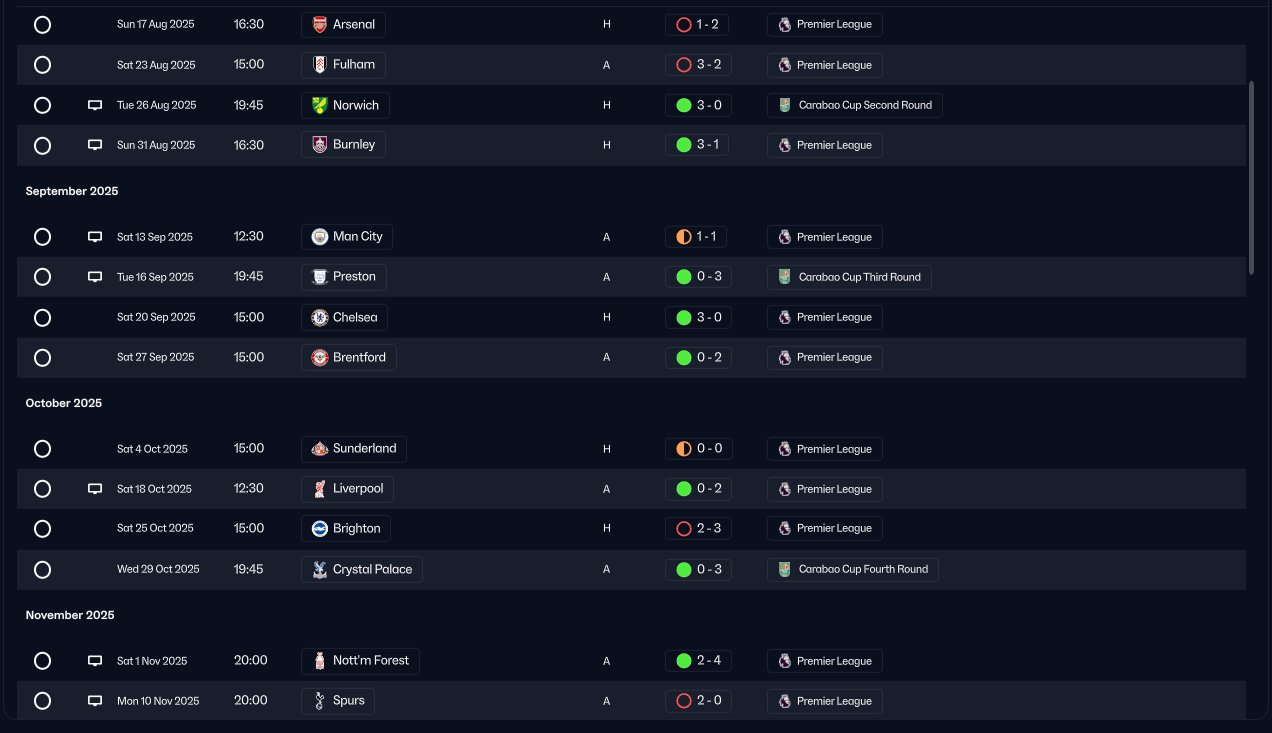Open the 1 - 1 draw result versus Man City
1272x733 pixels.
696,237
